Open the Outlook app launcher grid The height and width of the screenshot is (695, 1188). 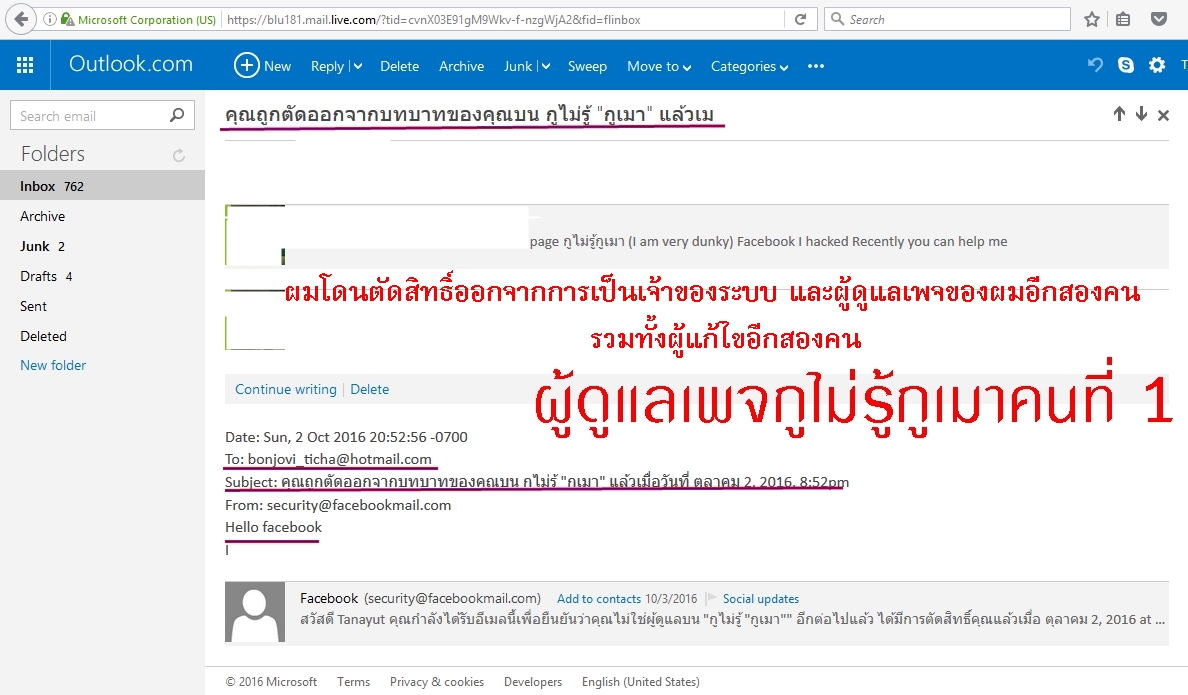click(x=25, y=65)
